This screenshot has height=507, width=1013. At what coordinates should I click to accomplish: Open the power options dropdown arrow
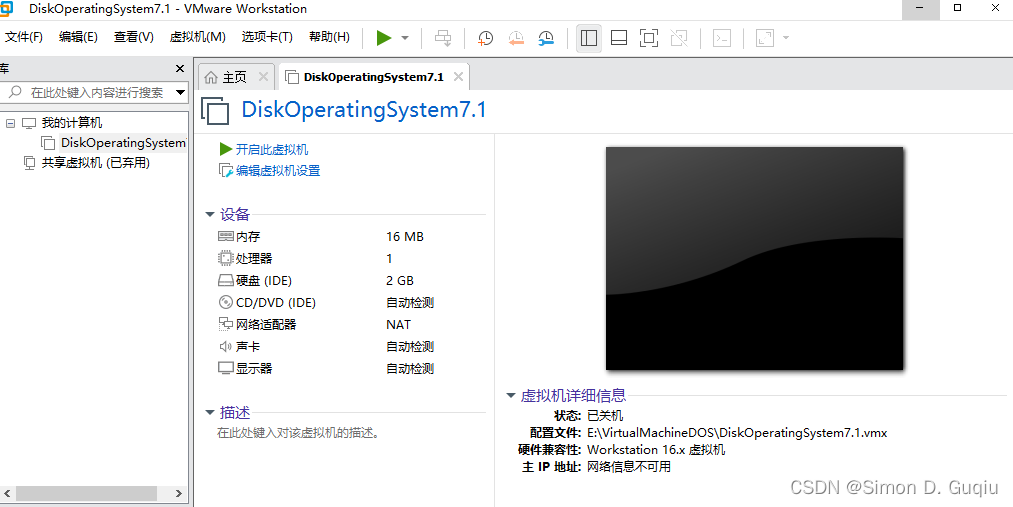(405, 38)
